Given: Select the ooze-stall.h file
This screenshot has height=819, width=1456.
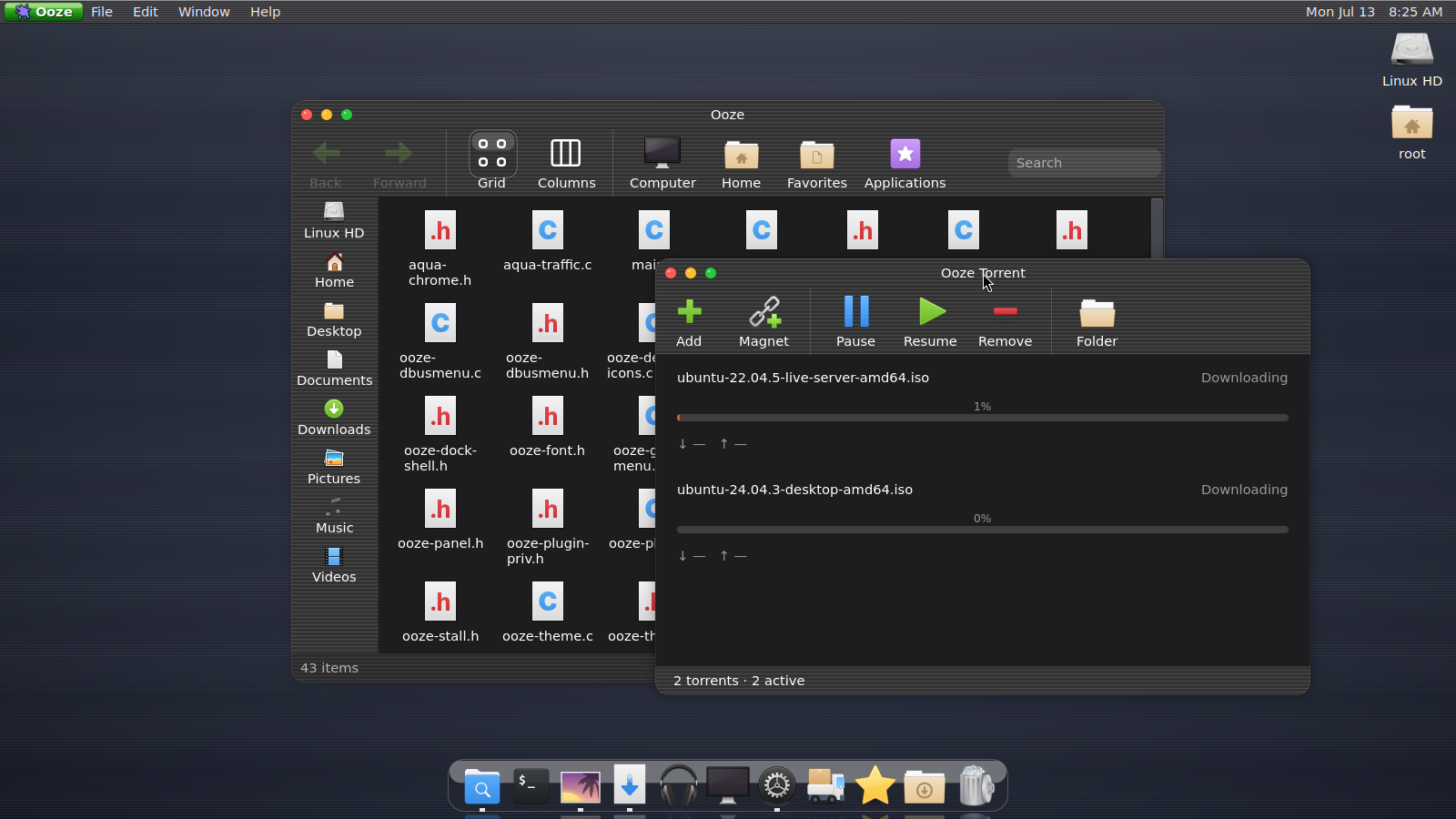Looking at the screenshot, I should [440, 612].
